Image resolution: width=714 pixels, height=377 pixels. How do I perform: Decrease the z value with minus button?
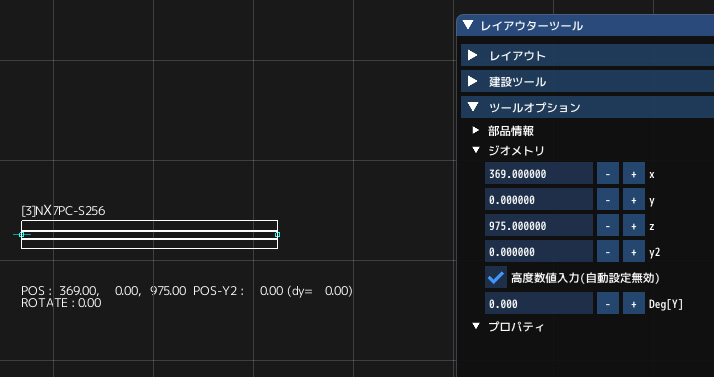(608, 225)
